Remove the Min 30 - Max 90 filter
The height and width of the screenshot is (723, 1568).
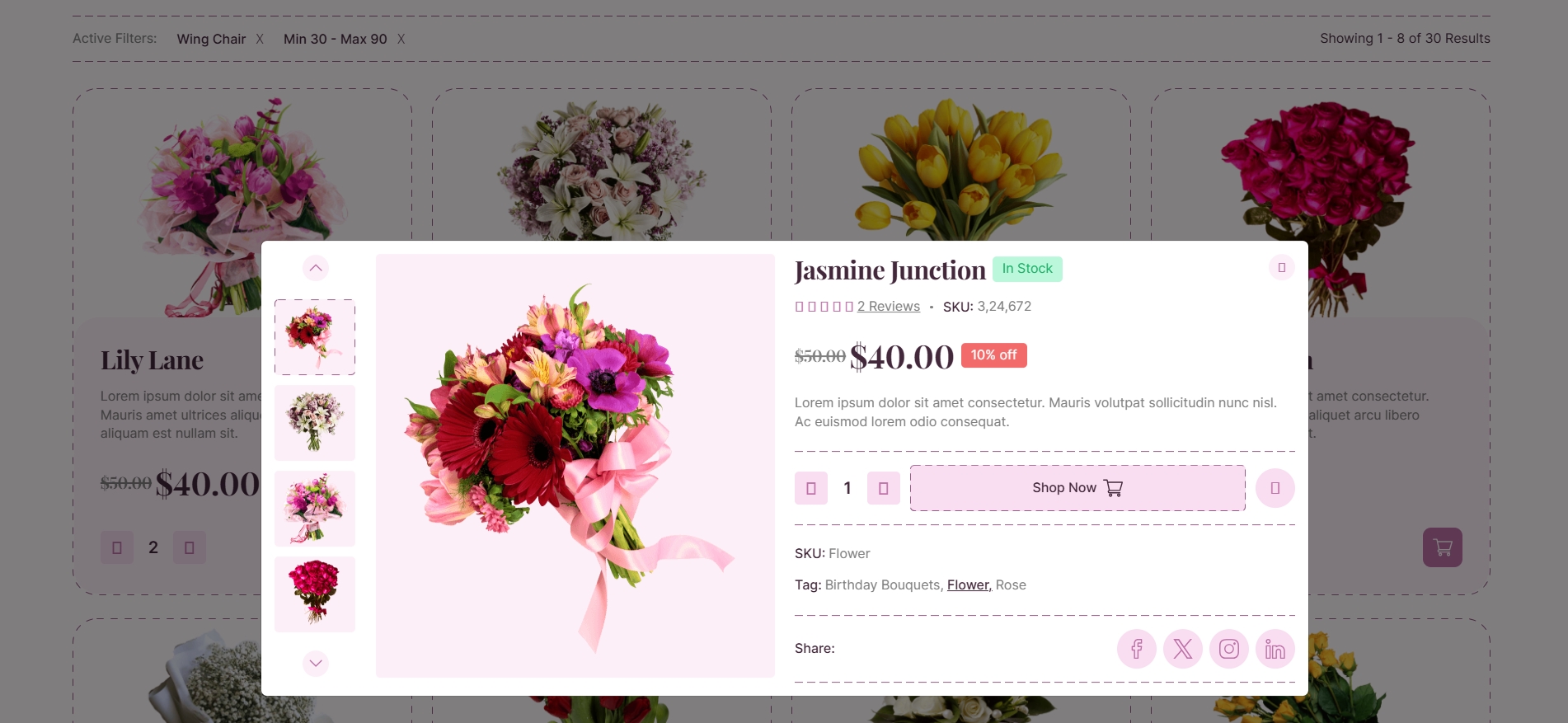(401, 39)
